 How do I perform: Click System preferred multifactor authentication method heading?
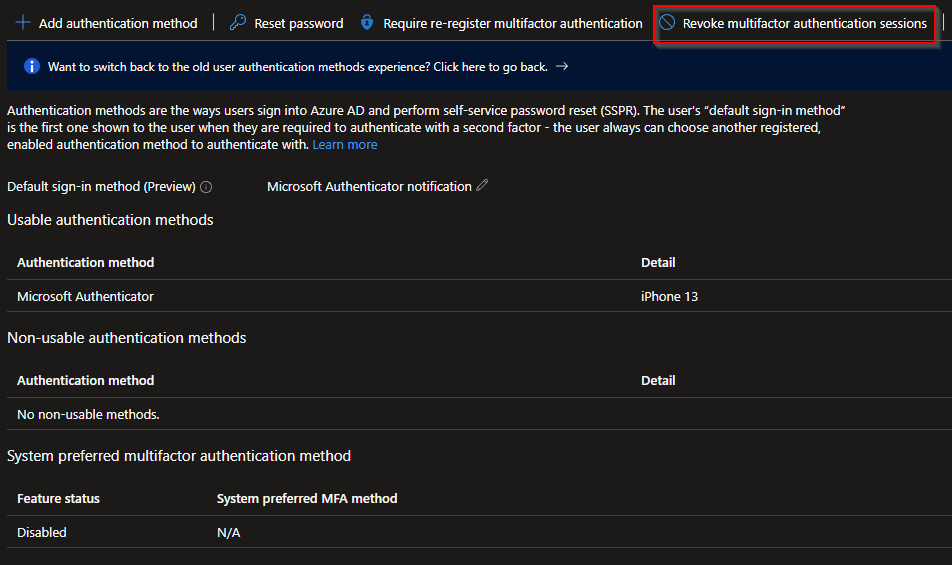pos(178,456)
